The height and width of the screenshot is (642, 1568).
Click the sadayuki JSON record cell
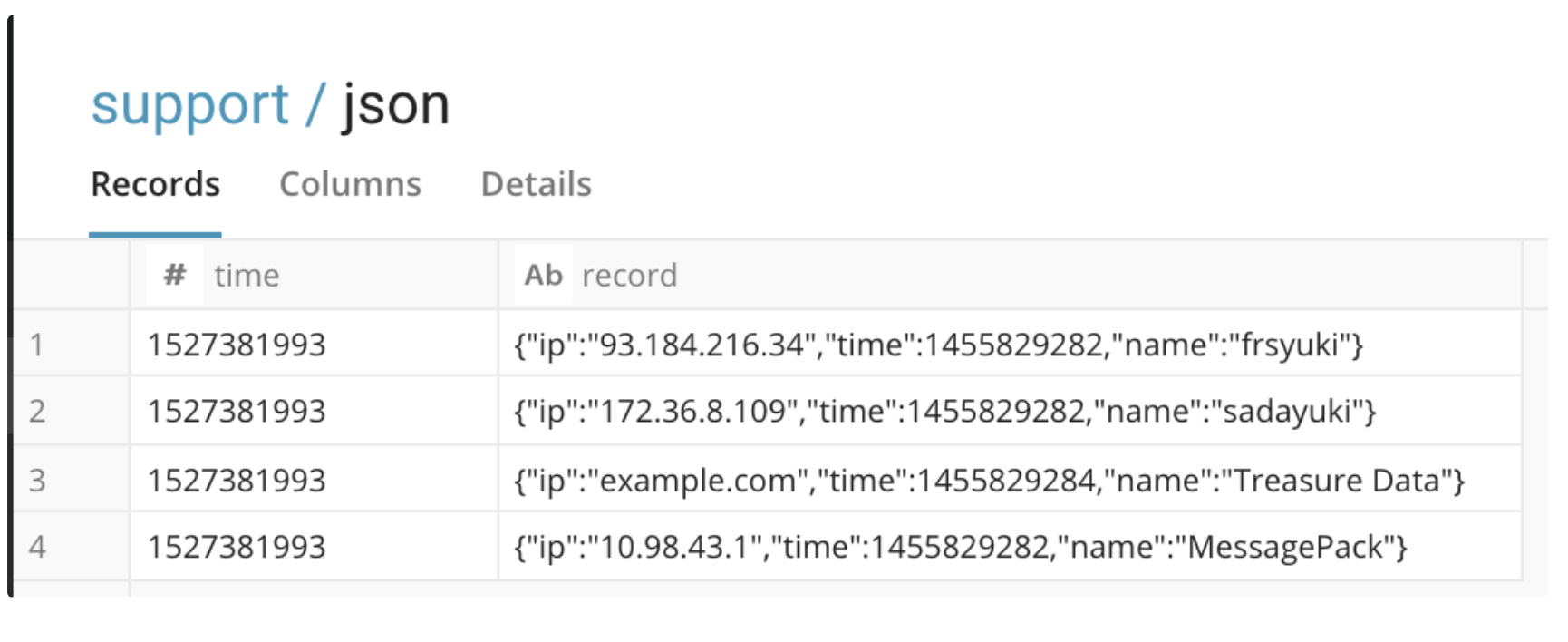click(944, 412)
